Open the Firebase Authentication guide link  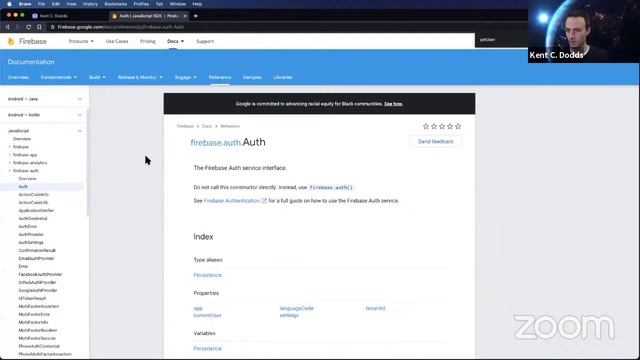pyautogui.click(x=232, y=201)
